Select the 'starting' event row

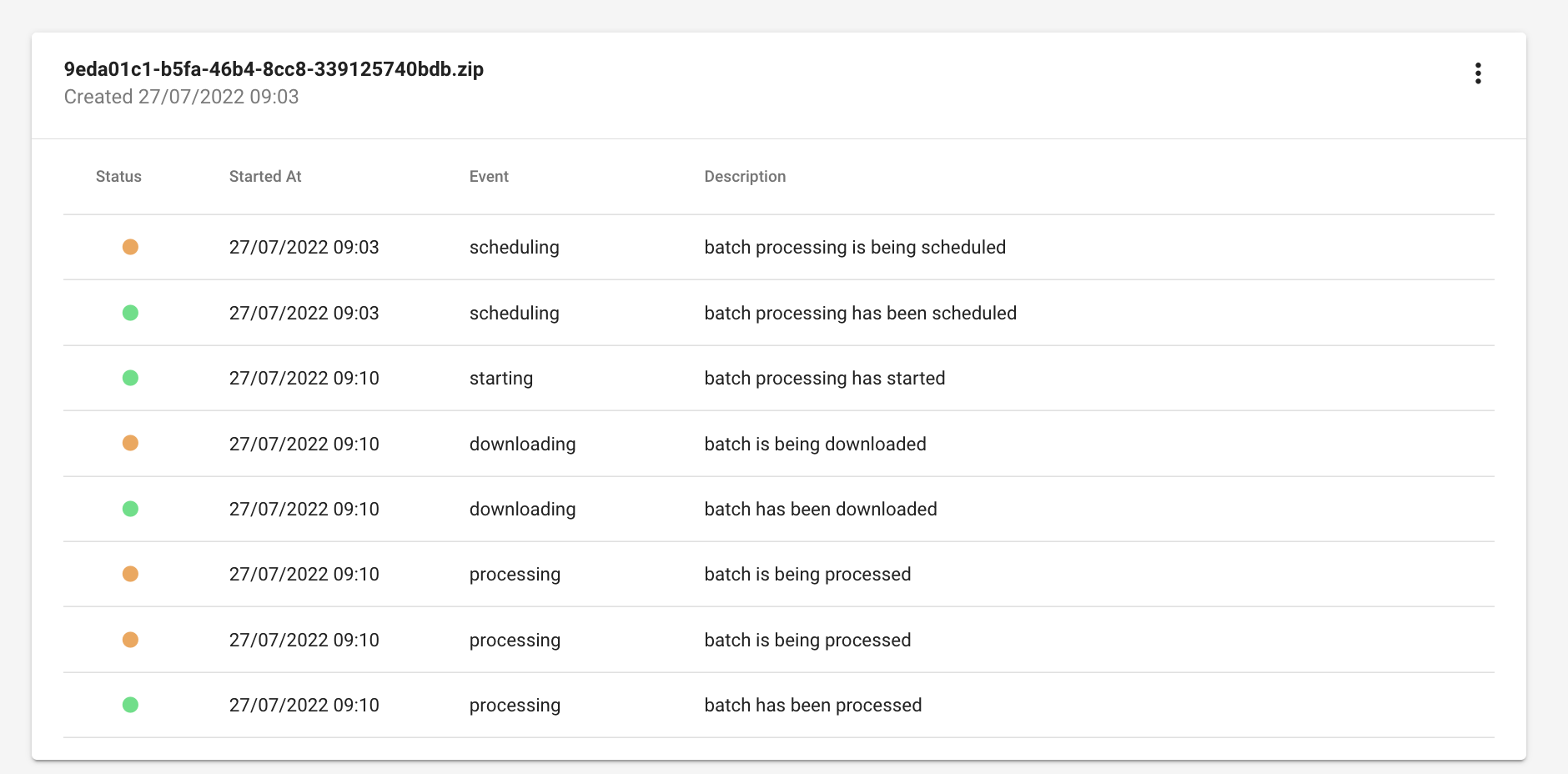(x=500, y=379)
